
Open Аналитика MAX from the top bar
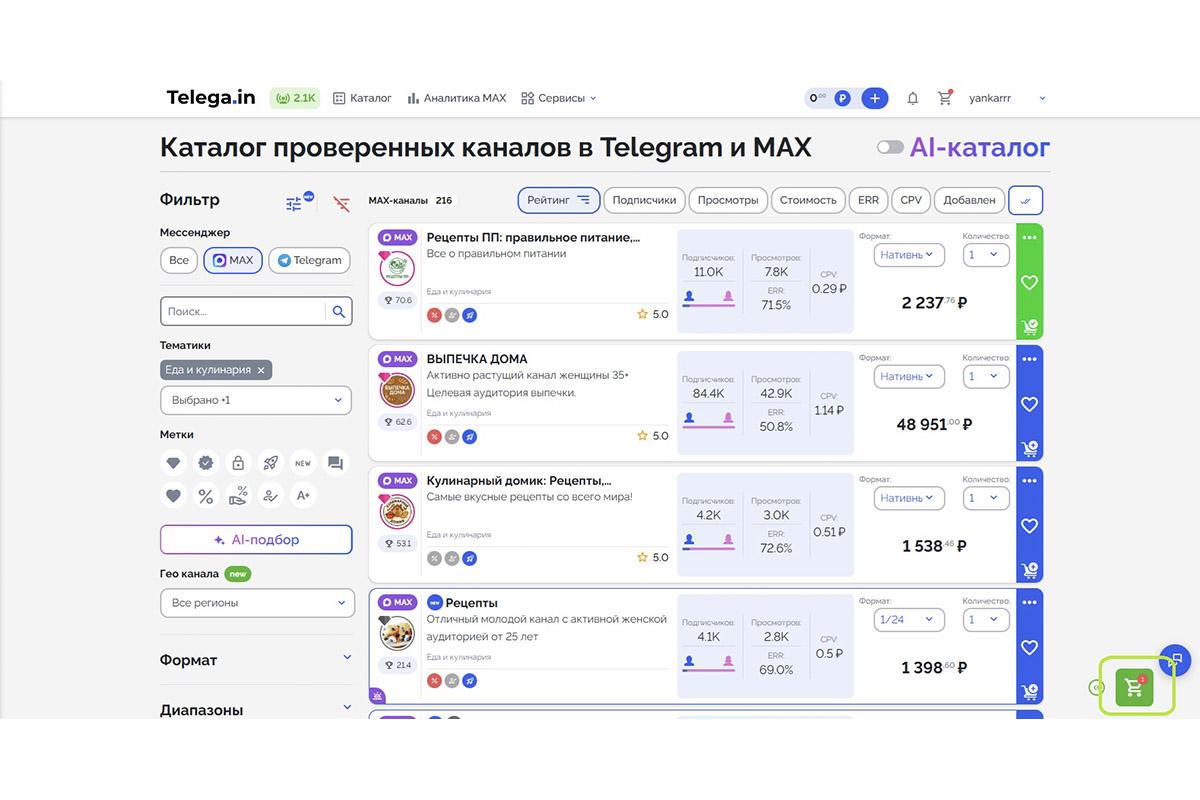[x=456, y=98]
